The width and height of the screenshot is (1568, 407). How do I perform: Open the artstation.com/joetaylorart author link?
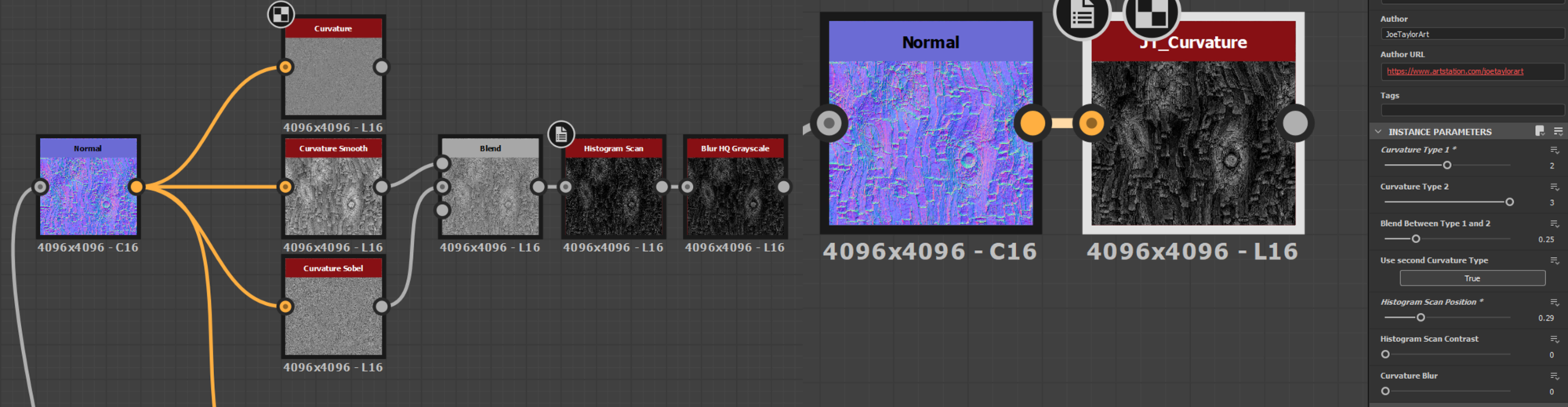pyautogui.click(x=1455, y=71)
